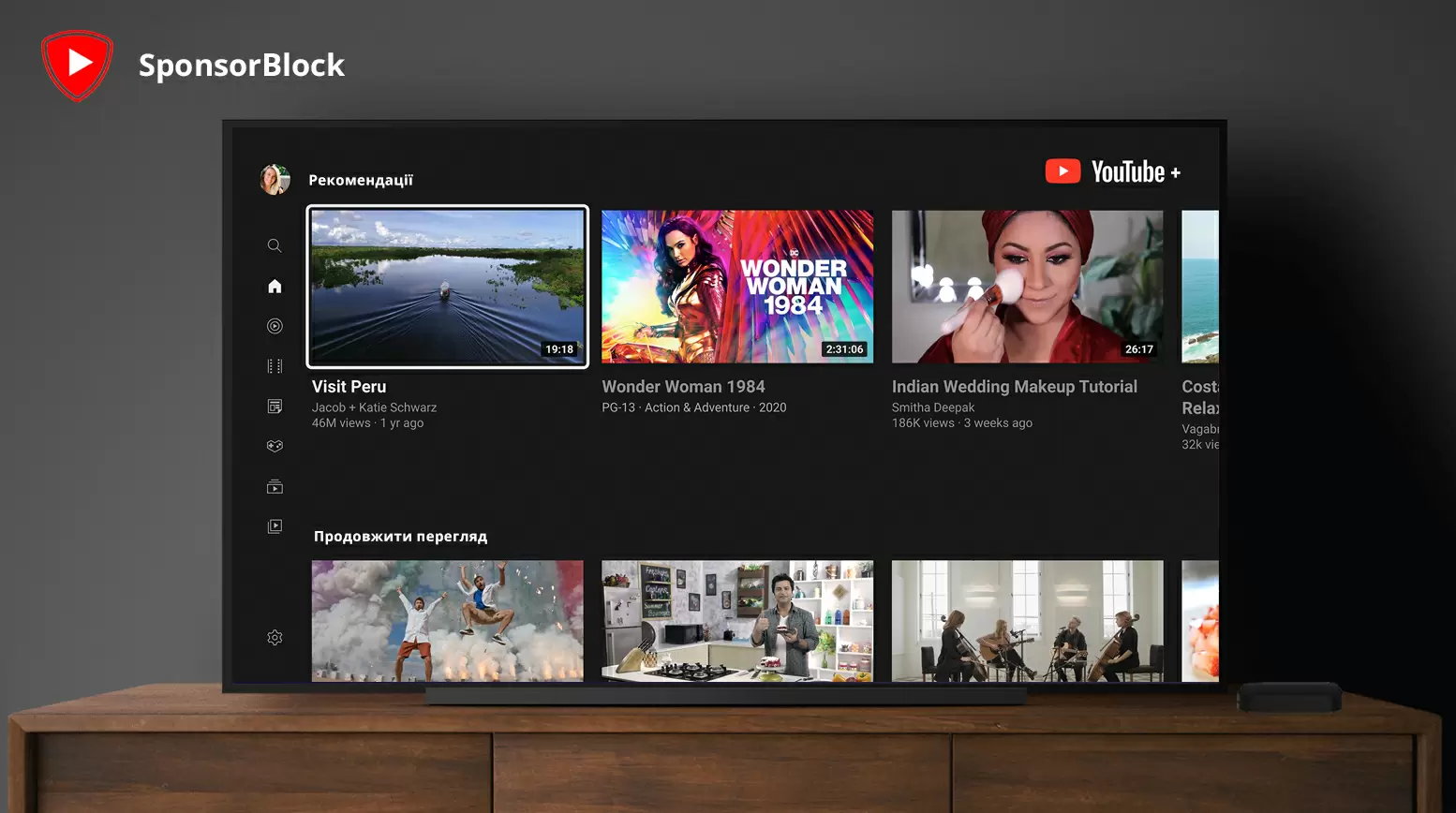Click the 26:17 duration badge

pos(1139,349)
